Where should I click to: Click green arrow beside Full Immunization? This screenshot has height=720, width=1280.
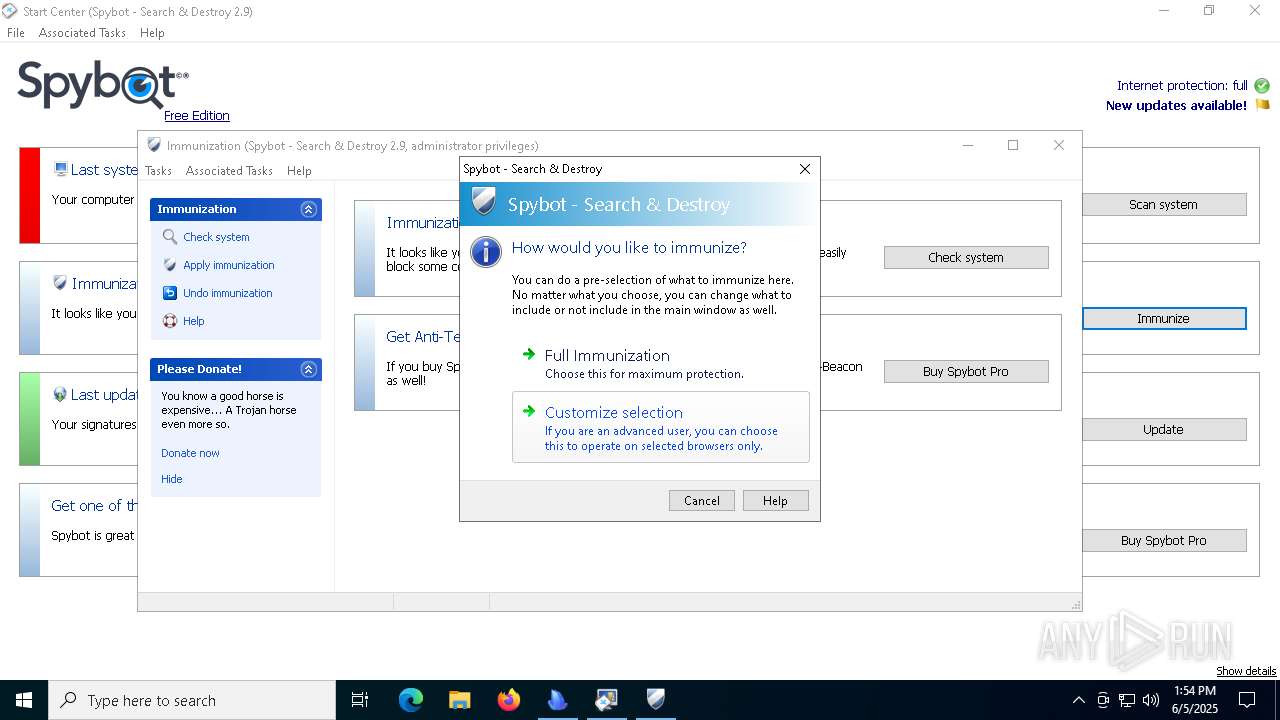[529, 354]
